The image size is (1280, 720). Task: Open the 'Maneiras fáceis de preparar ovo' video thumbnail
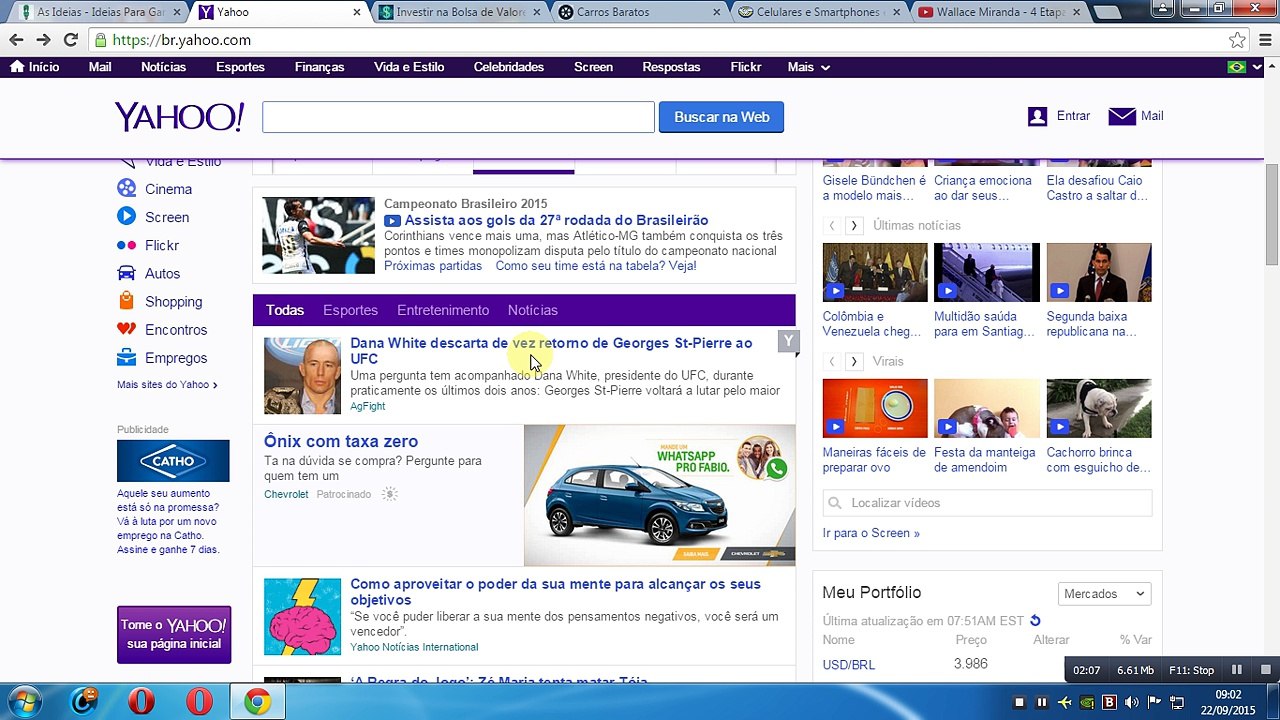pyautogui.click(x=875, y=408)
